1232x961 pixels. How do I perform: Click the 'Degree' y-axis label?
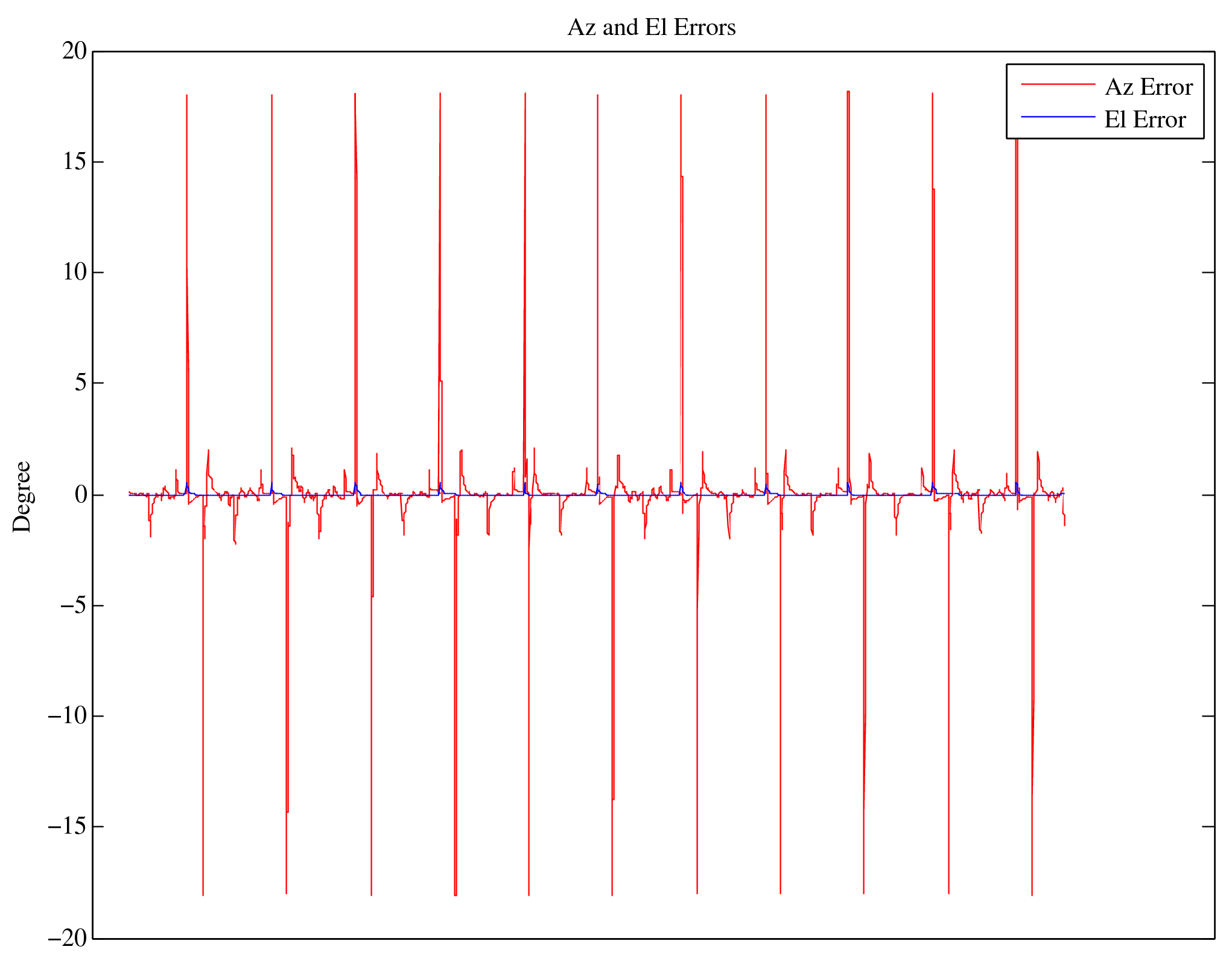[22, 496]
